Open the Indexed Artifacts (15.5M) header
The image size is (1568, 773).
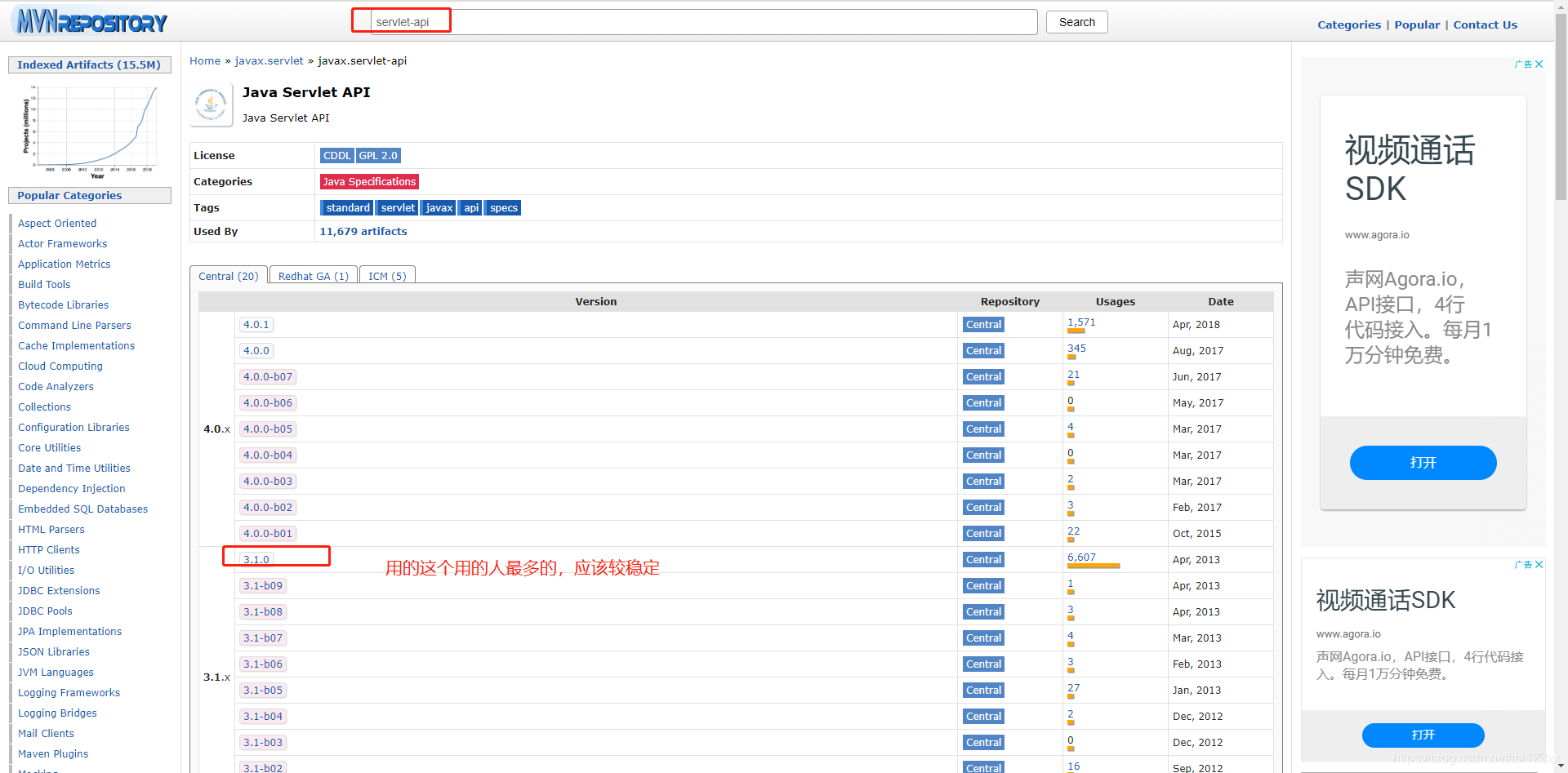point(89,65)
